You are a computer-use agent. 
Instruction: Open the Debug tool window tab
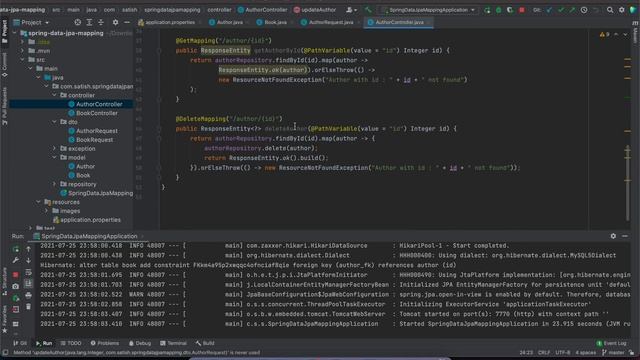pyautogui.click(x=140, y=343)
